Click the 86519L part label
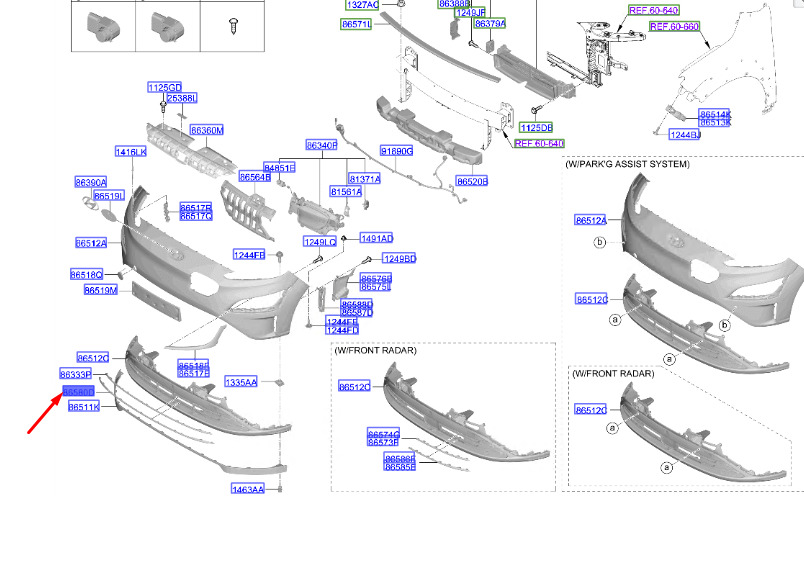The height and width of the screenshot is (586, 804). tap(109, 196)
